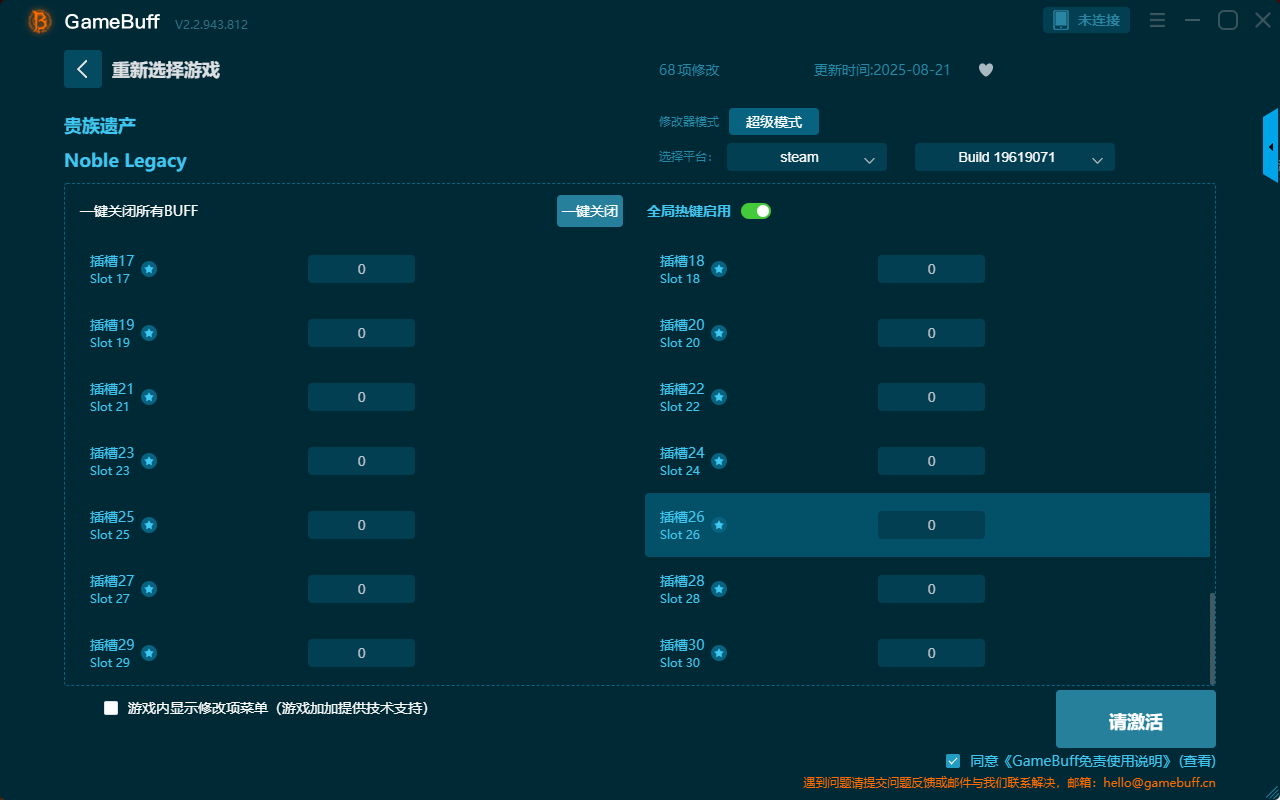Favorite Slot 18 with its star
Image resolution: width=1280 pixels, height=800 pixels.
[719, 269]
